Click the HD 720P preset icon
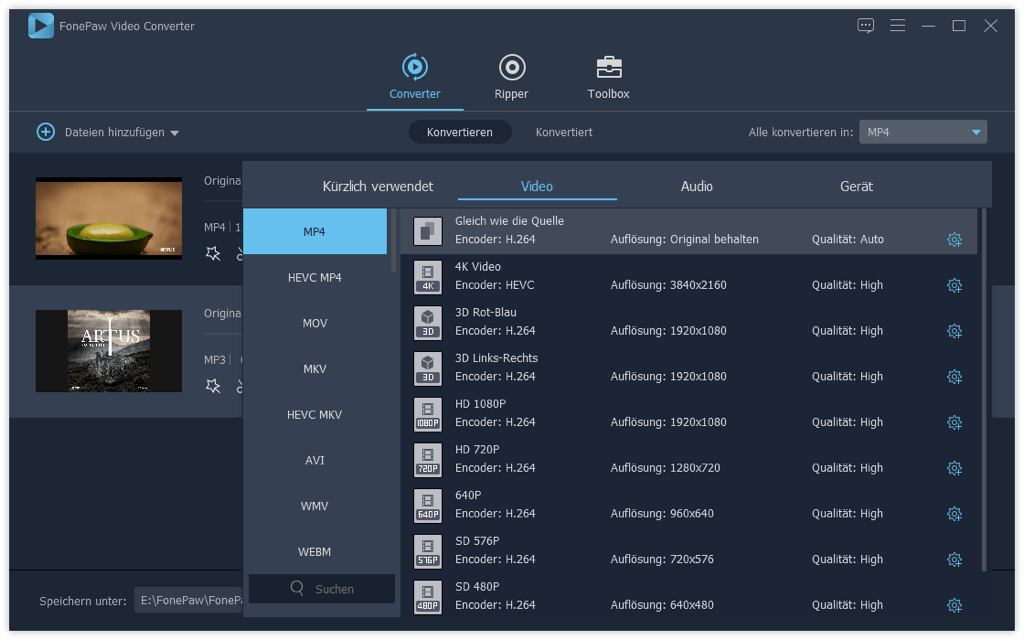Screen dimensions: 1024x640 [x=428, y=460]
